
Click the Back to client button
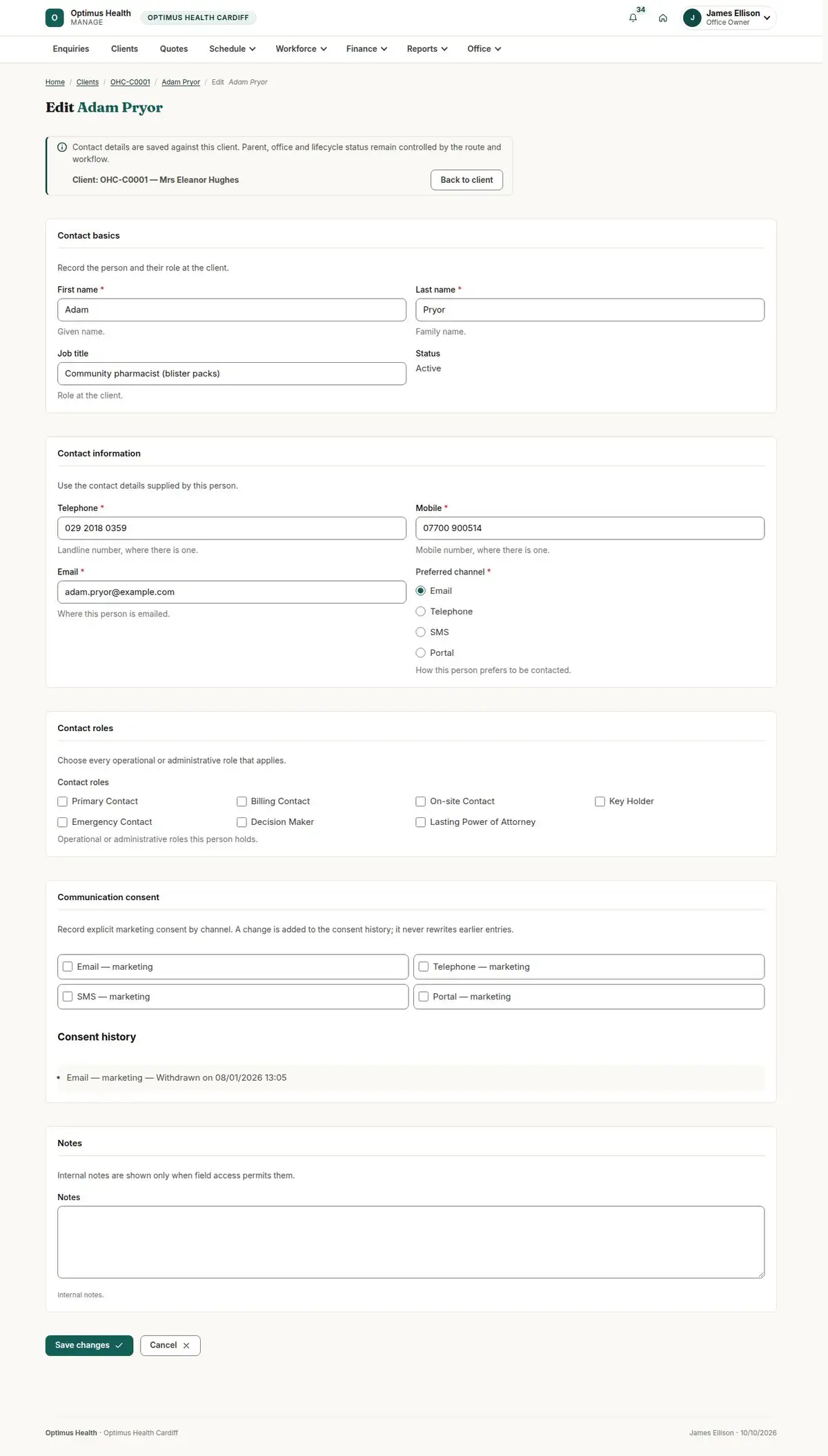tap(466, 180)
